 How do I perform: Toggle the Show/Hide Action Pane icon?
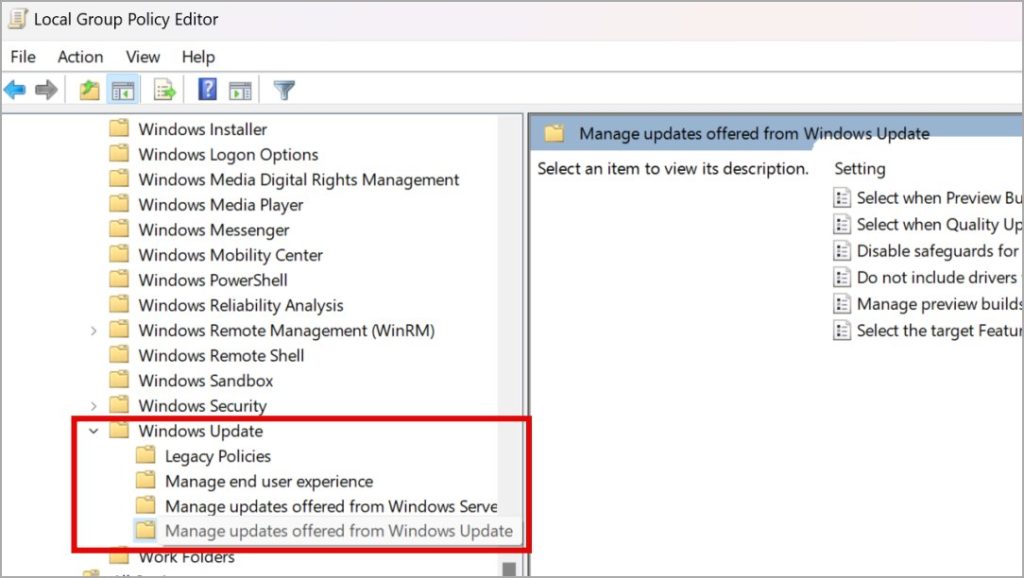(x=239, y=89)
